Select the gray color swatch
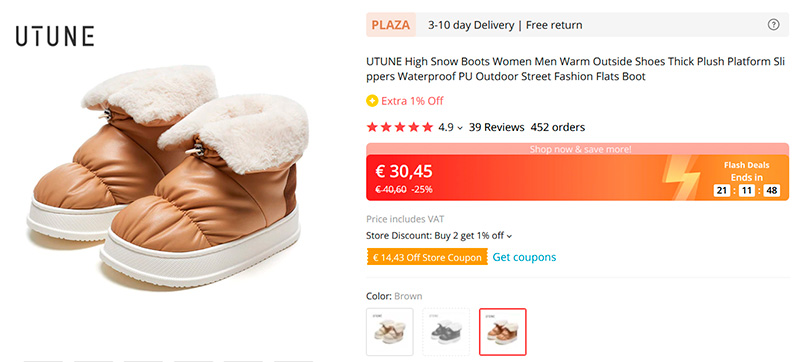Viewport: 800px width, 362px height. (445, 332)
